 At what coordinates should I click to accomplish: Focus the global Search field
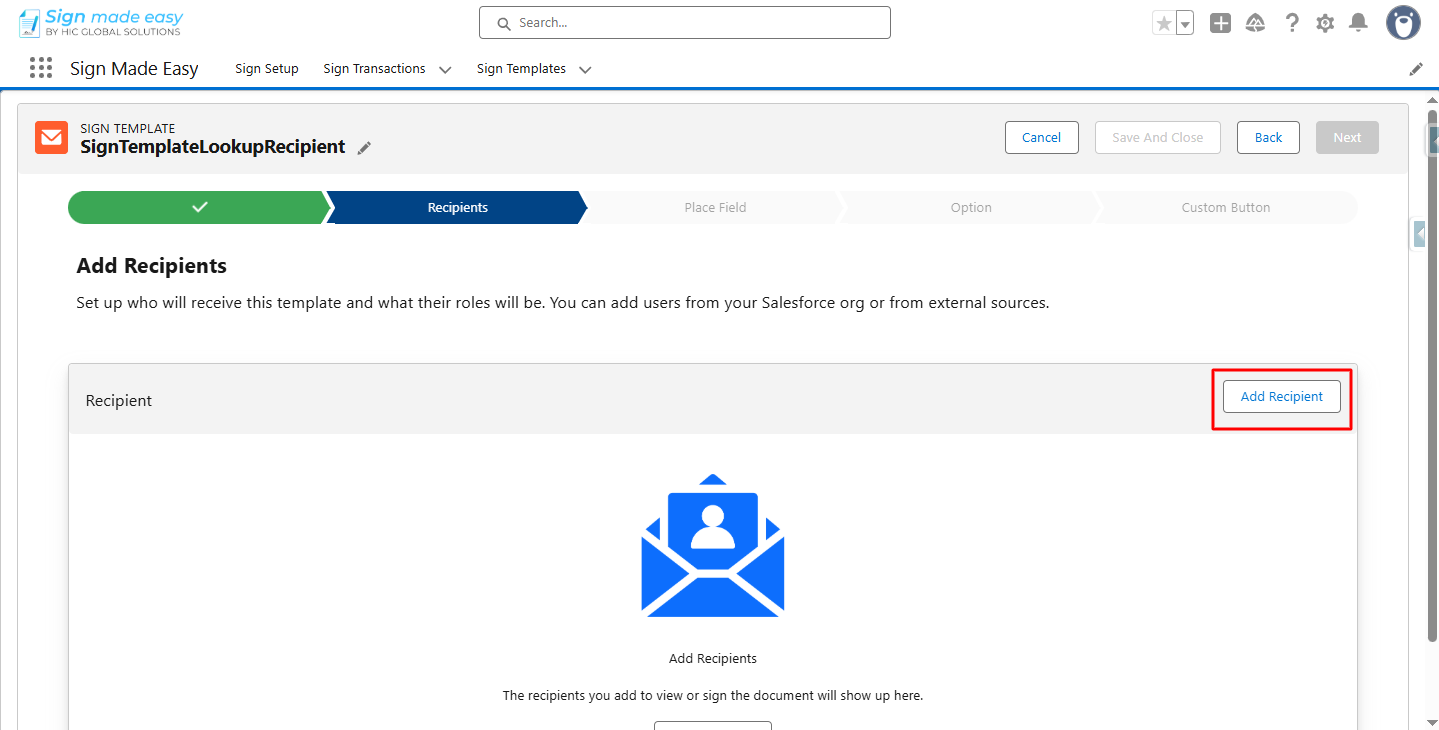685,23
